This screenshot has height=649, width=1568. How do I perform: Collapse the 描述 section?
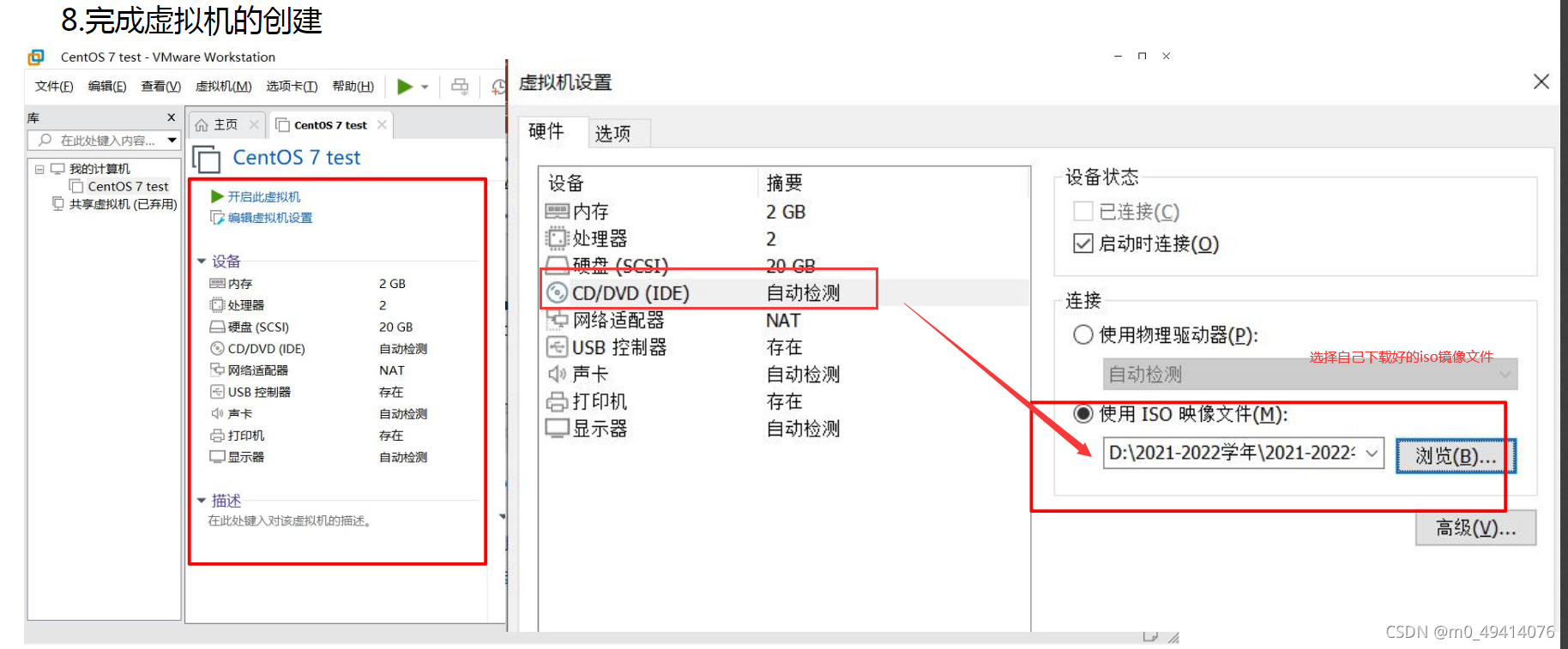(202, 500)
